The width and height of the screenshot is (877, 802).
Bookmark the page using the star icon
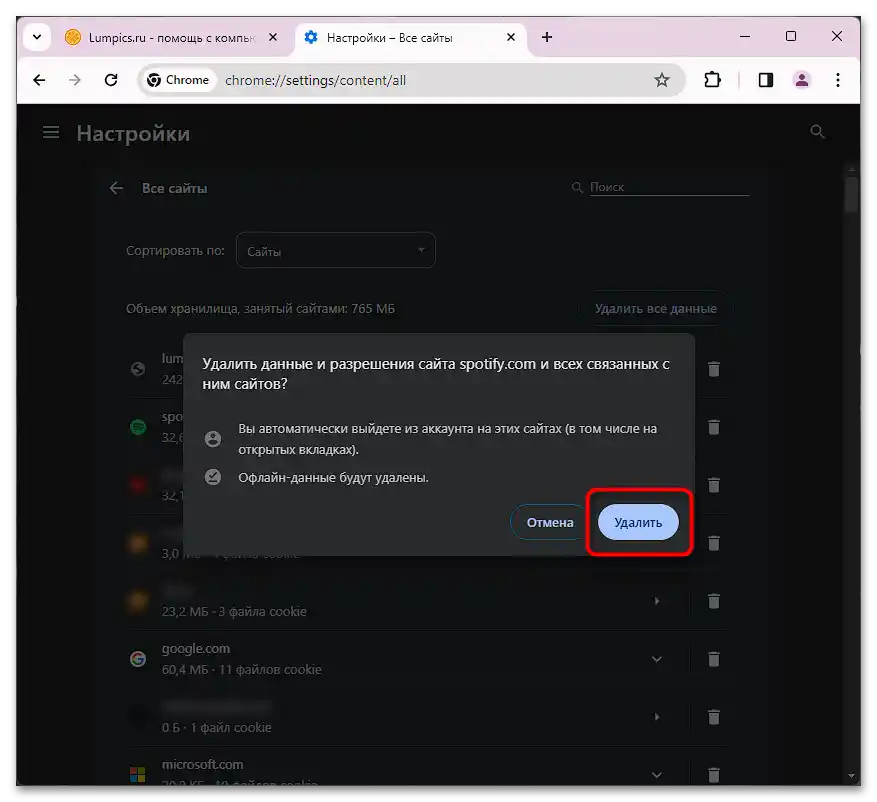point(663,80)
